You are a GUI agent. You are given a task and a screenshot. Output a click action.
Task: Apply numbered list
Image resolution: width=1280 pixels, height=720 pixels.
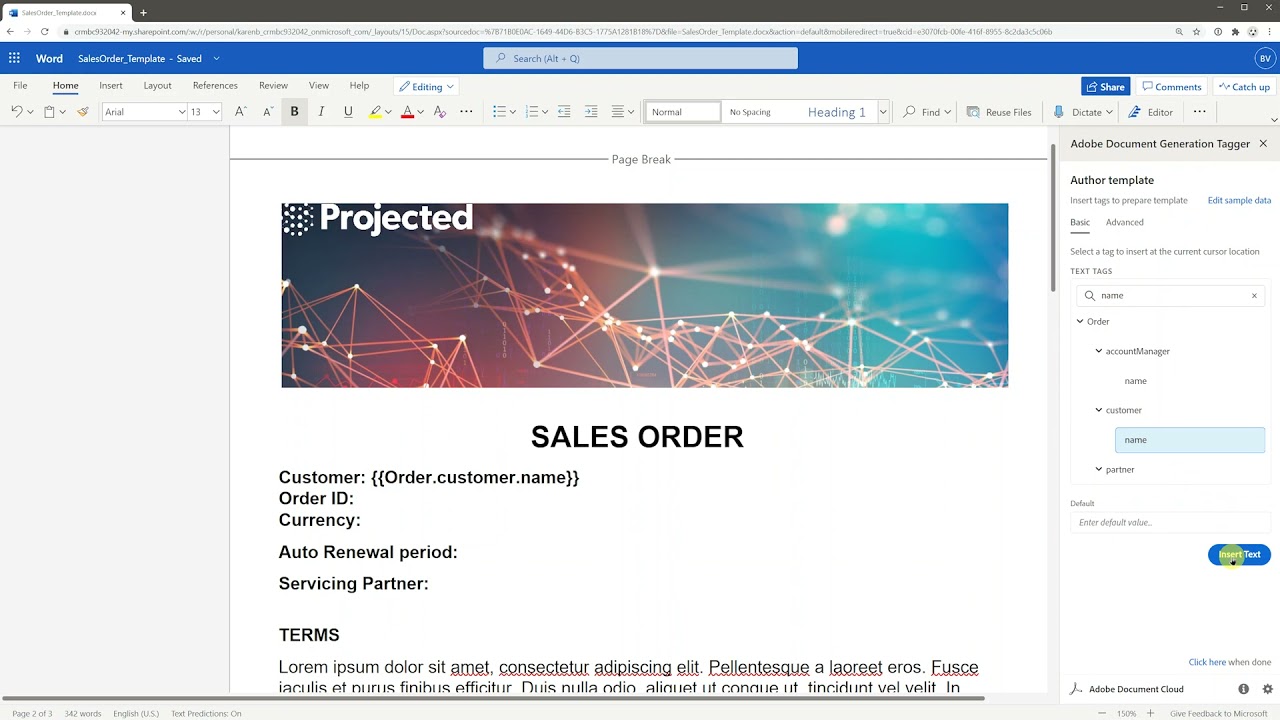point(531,112)
